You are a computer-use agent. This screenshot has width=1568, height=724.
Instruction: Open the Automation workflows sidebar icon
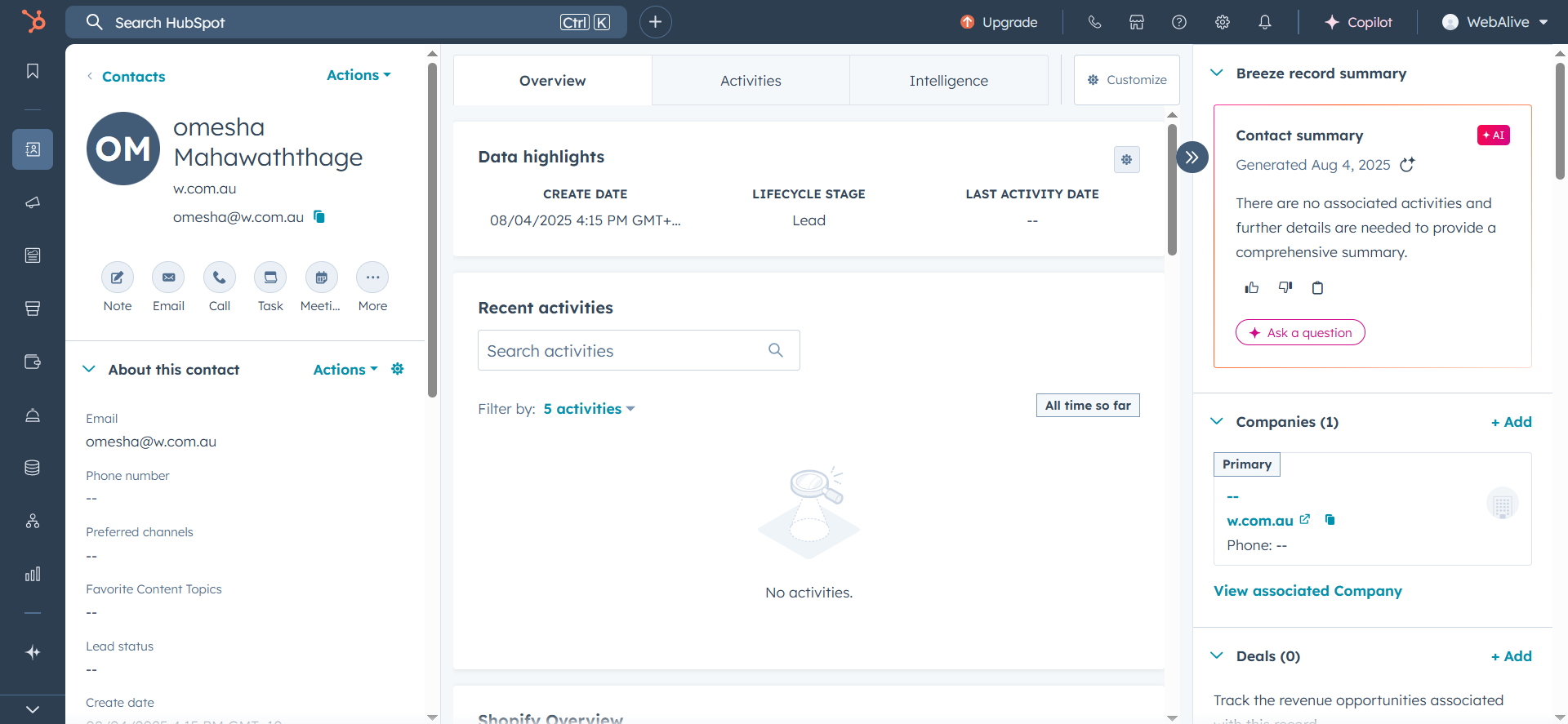[x=33, y=521]
